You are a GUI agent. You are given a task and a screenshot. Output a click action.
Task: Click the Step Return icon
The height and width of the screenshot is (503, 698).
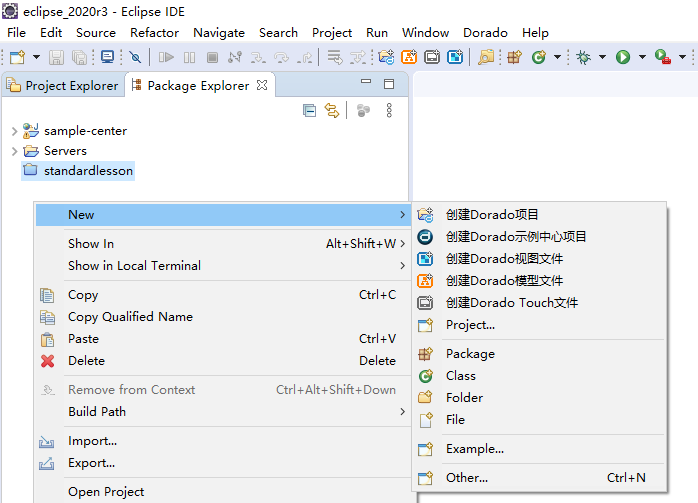click(x=304, y=57)
